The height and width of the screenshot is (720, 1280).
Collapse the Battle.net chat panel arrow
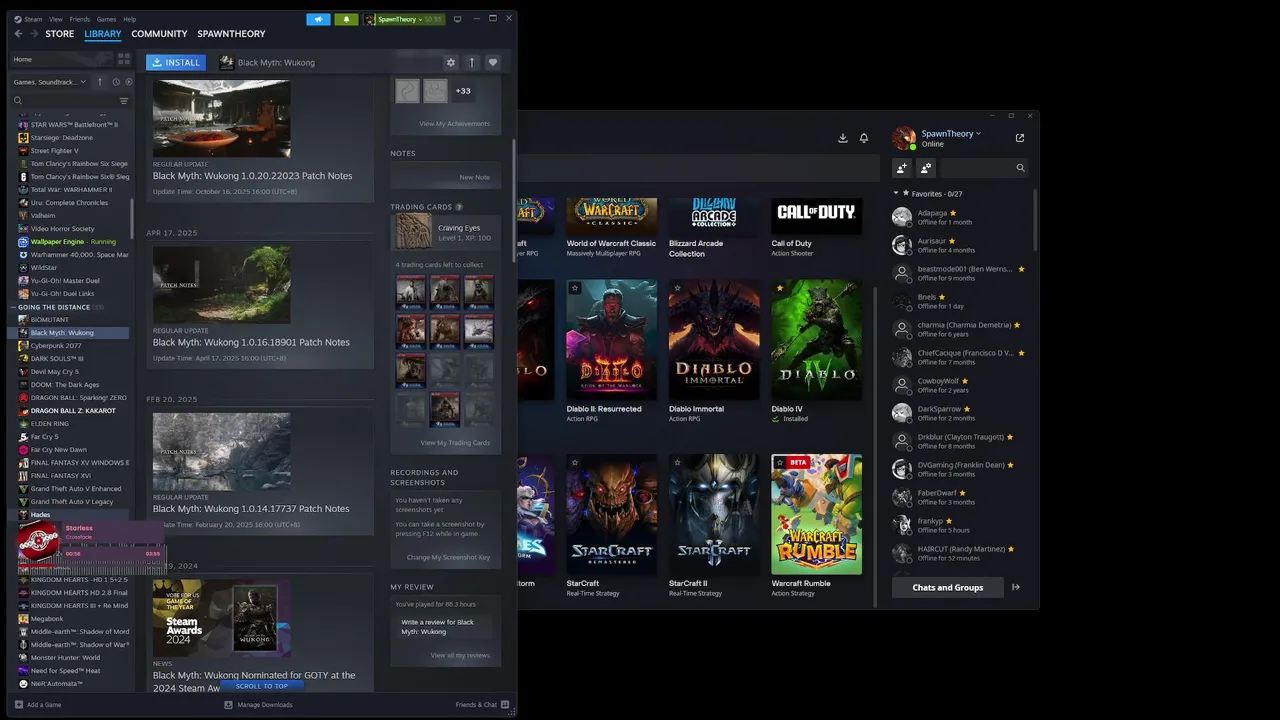tap(1016, 587)
